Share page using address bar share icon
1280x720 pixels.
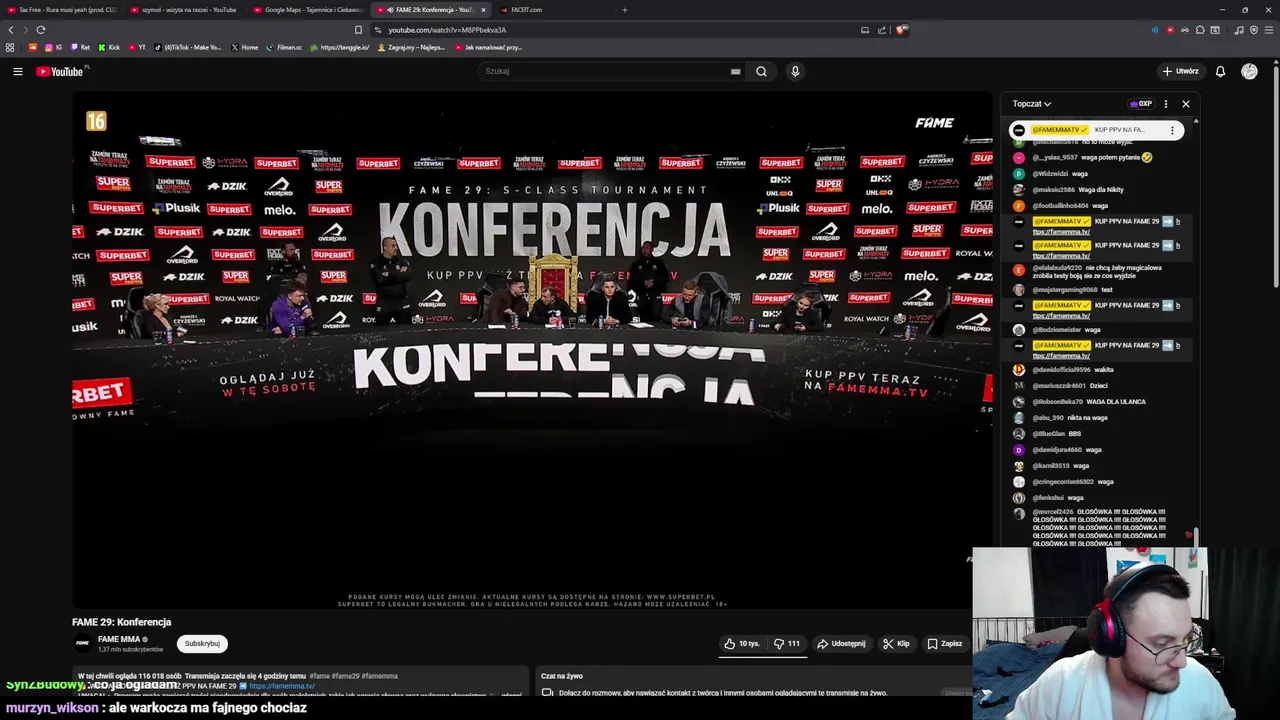click(x=882, y=30)
